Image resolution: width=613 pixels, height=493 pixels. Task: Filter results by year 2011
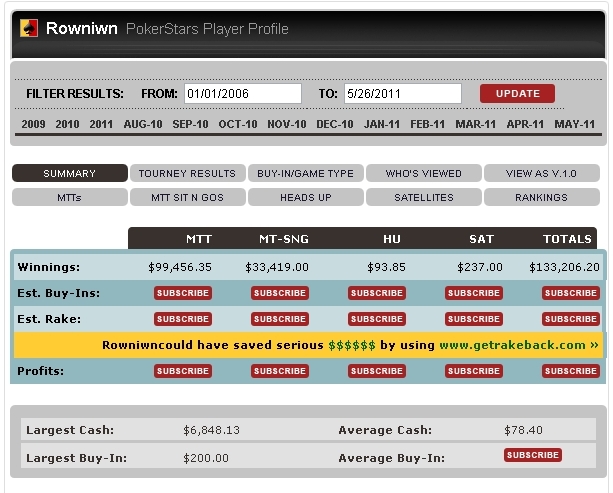click(101, 124)
